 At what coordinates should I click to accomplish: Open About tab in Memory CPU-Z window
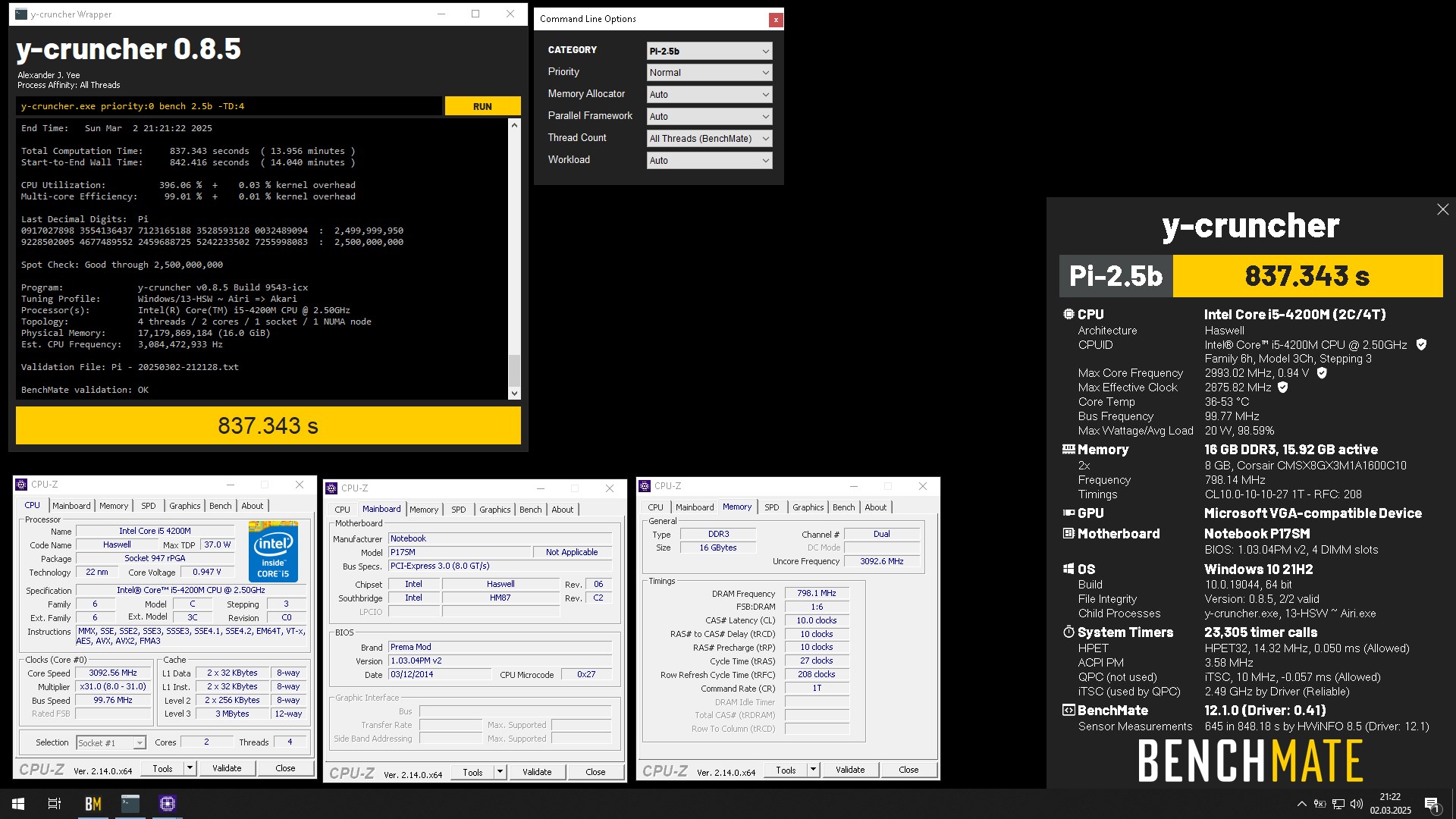click(875, 507)
